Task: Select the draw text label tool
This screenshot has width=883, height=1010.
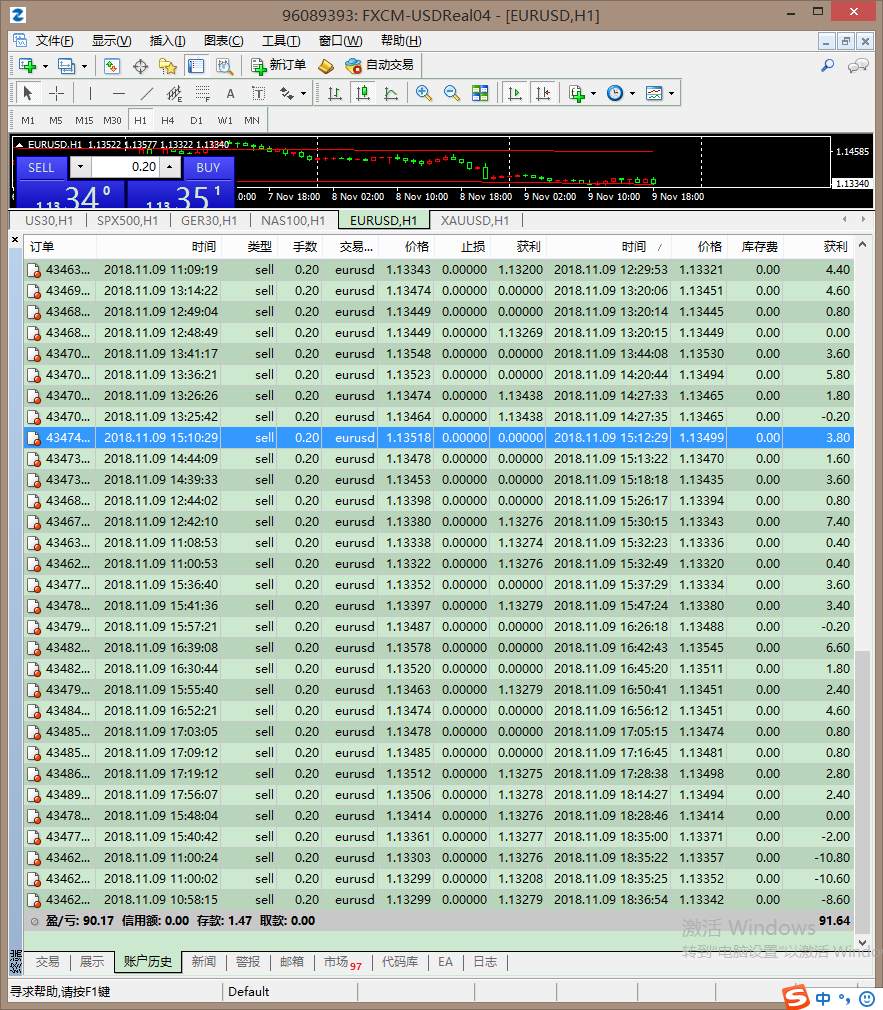Action: click(x=230, y=93)
